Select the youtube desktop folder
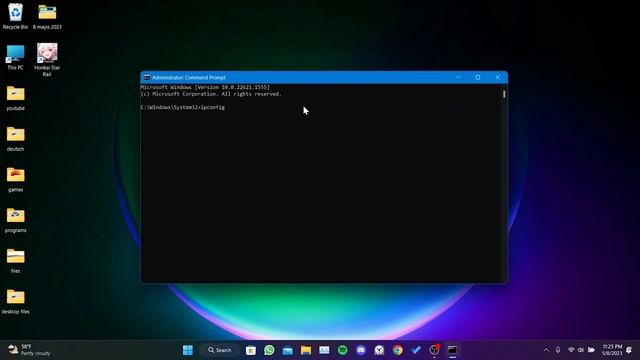This screenshot has height=360, width=640. coord(16,98)
